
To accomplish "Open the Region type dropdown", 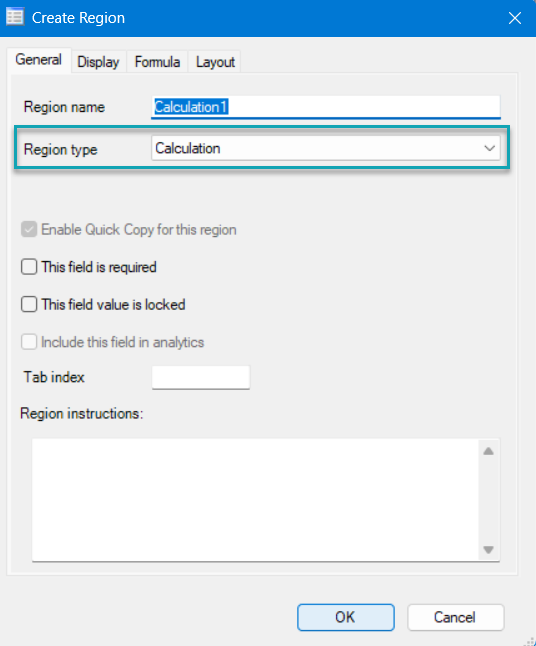I will tap(326, 148).
